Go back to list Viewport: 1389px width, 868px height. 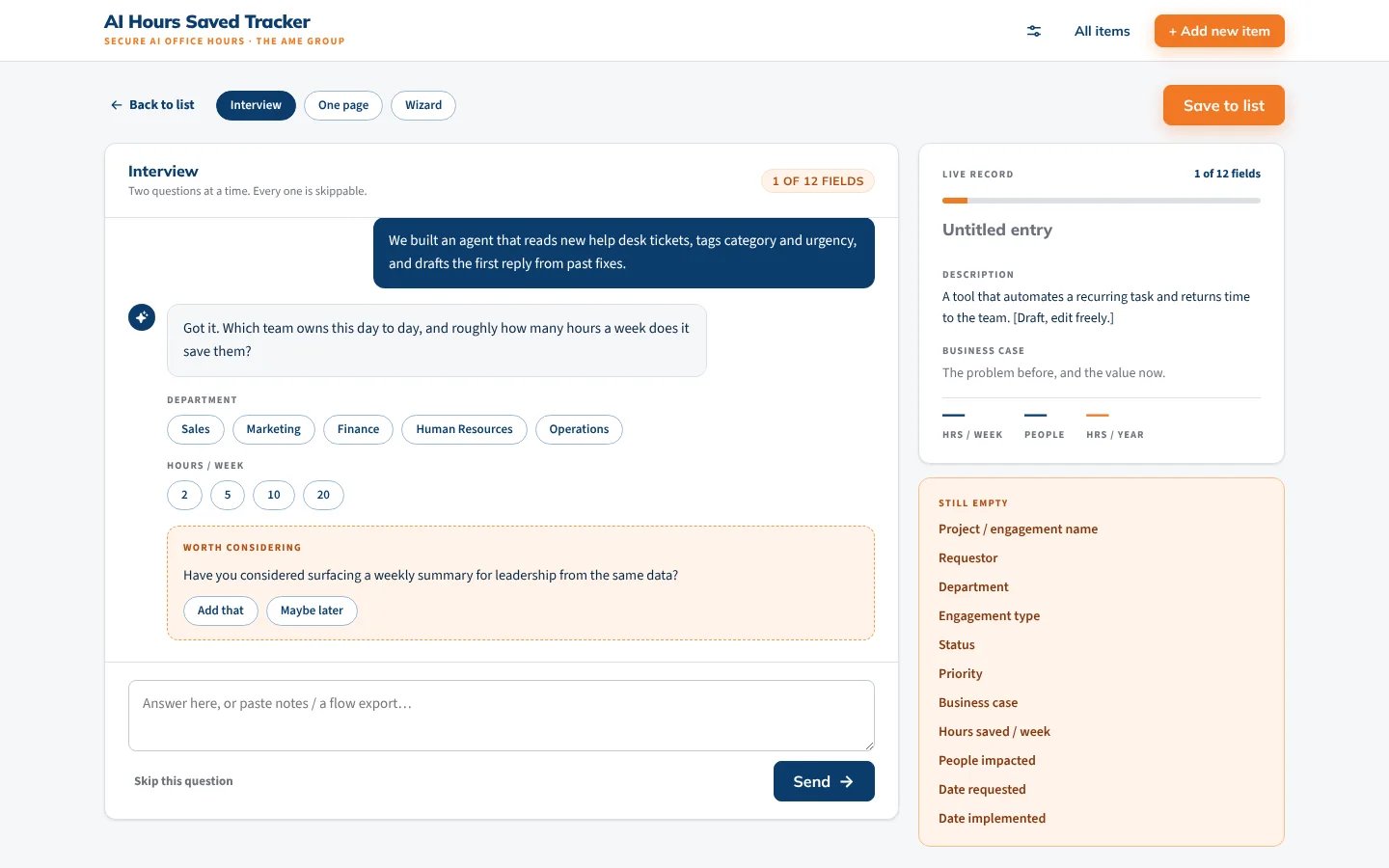(152, 105)
